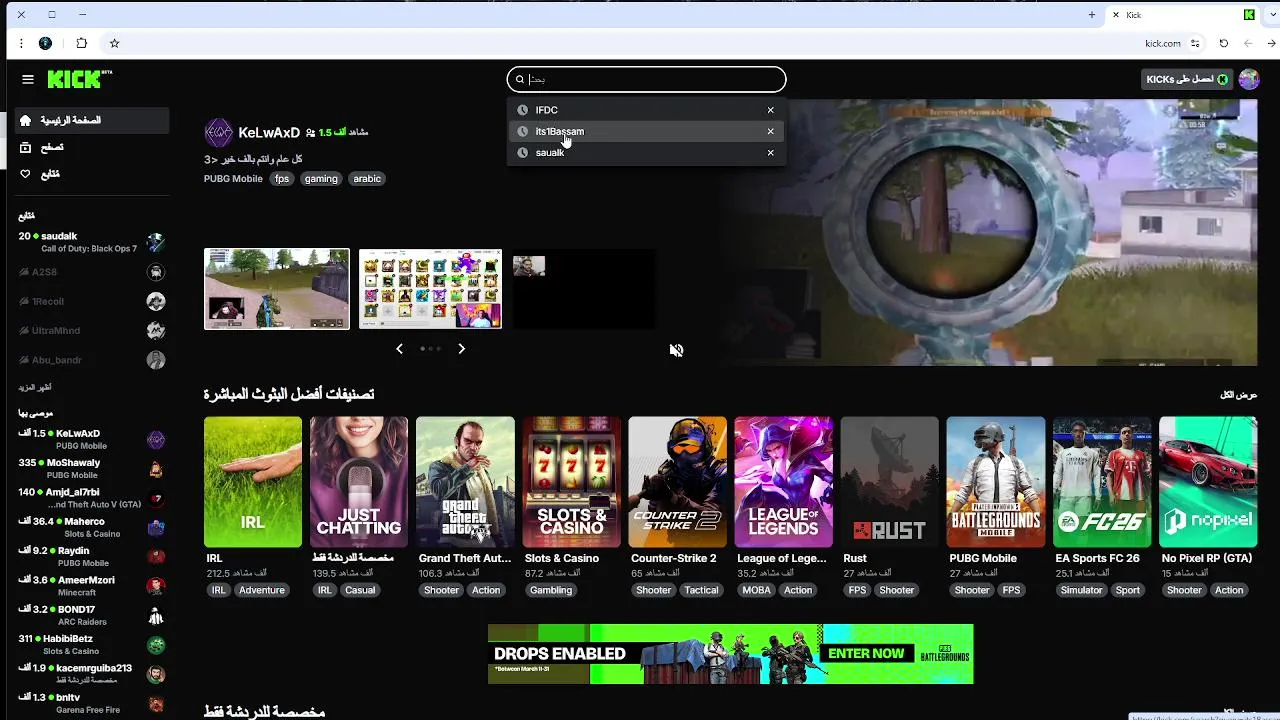Click the arabic tag under featured stream
The height and width of the screenshot is (720, 1280).
point(367,179)
